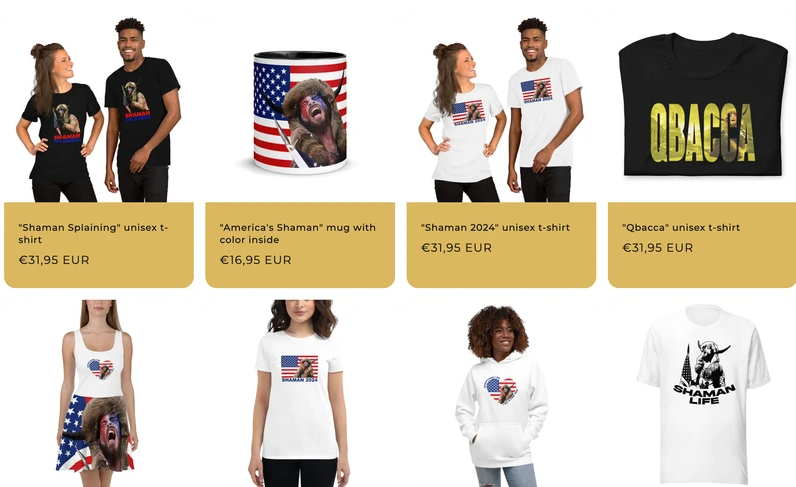The height and width of the screenshot is (487, 796).
Task: Click the Qbacca gold product card
Action: 702,245
